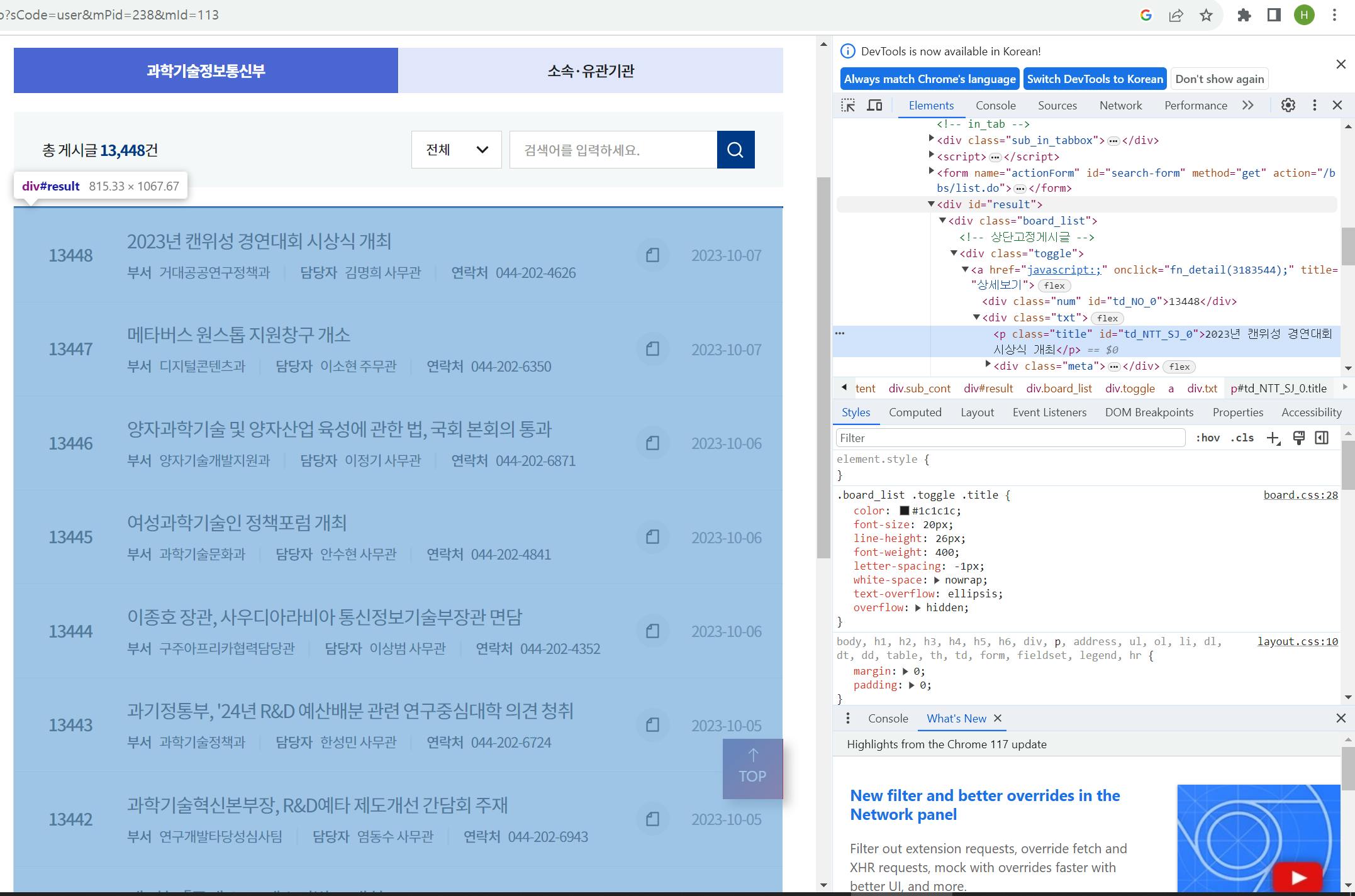Toggle the .cls element classes button
Image resolution: width=1355 pixels, height=896 pixels.
tap(1242, 438)
